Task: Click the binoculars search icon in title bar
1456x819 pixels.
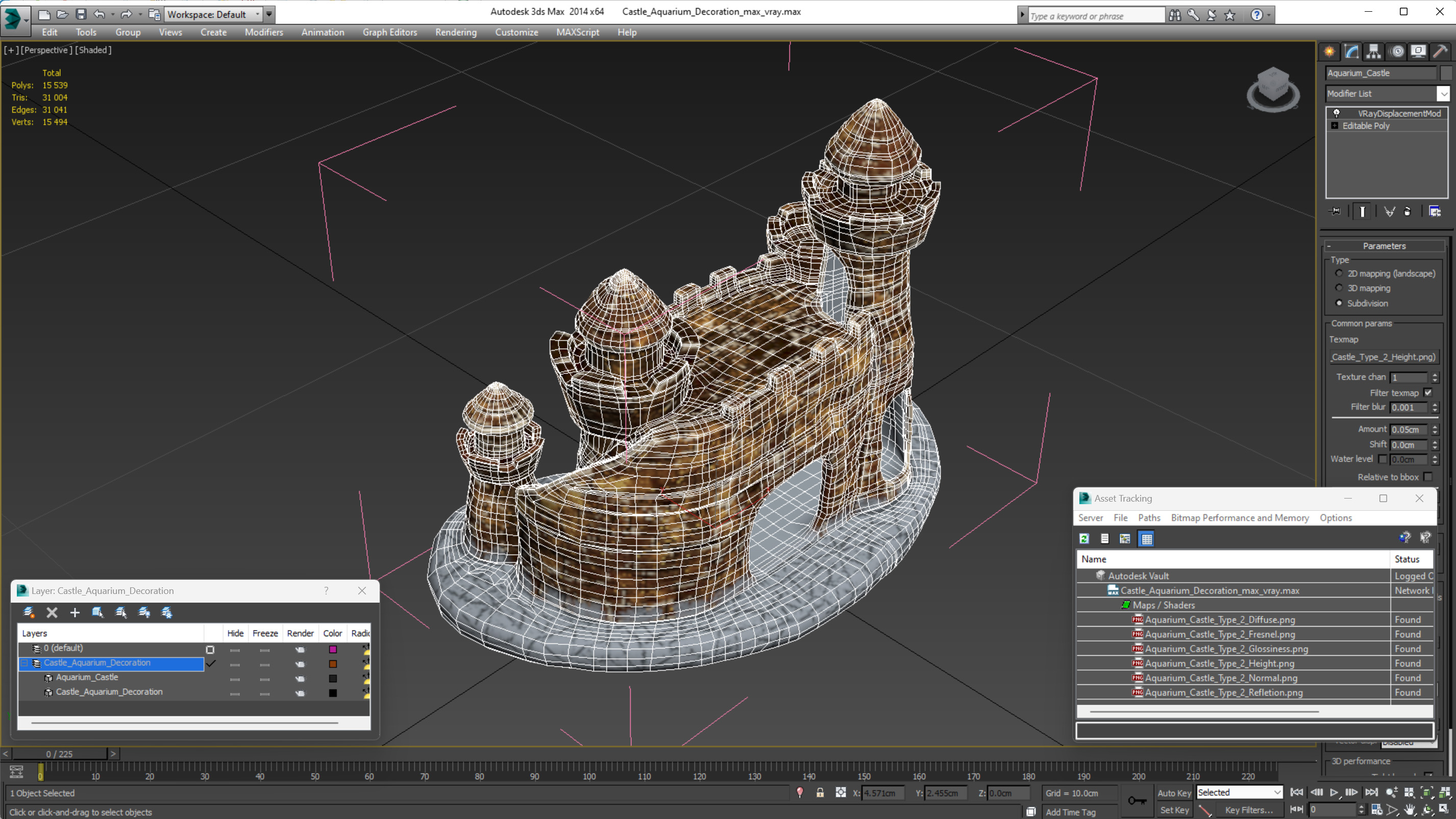Action: (x=1175, y=15)
